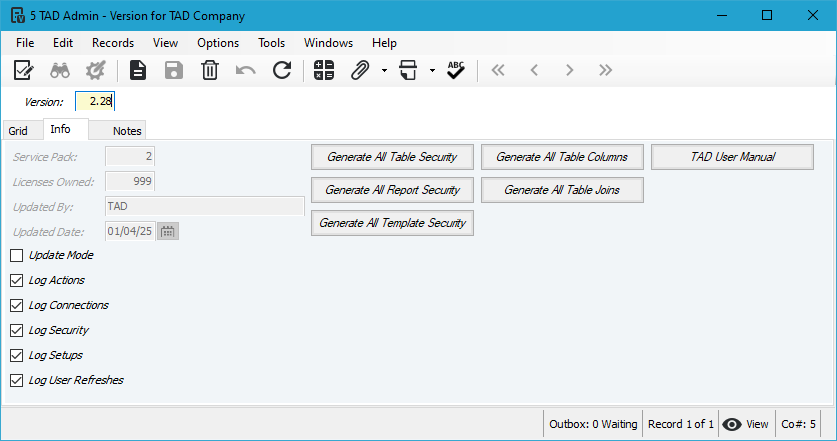Image resolution: width=837 pixels, height=441 pixels.
Task: Click the Record 1 of 1 status text
Action: (681, 424)
